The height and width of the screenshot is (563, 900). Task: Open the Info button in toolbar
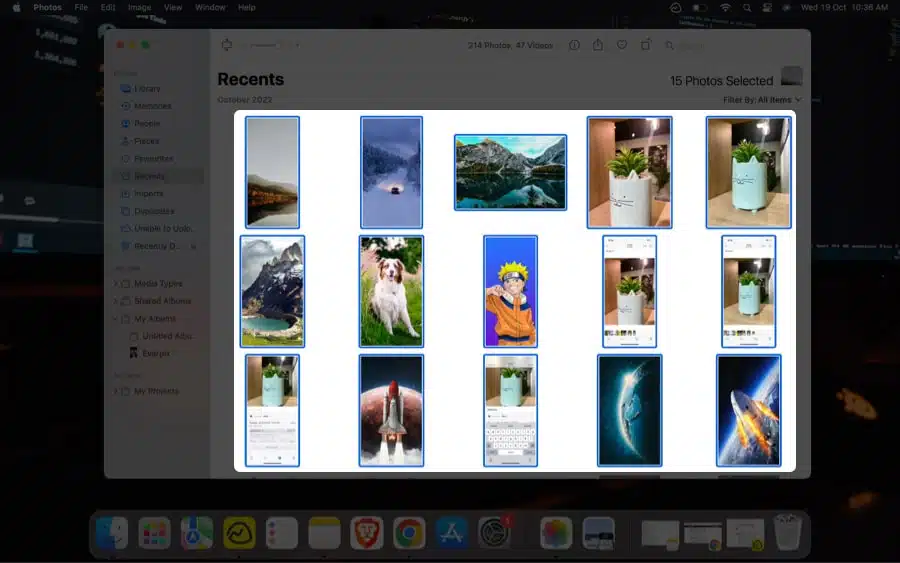click(574, 45)
